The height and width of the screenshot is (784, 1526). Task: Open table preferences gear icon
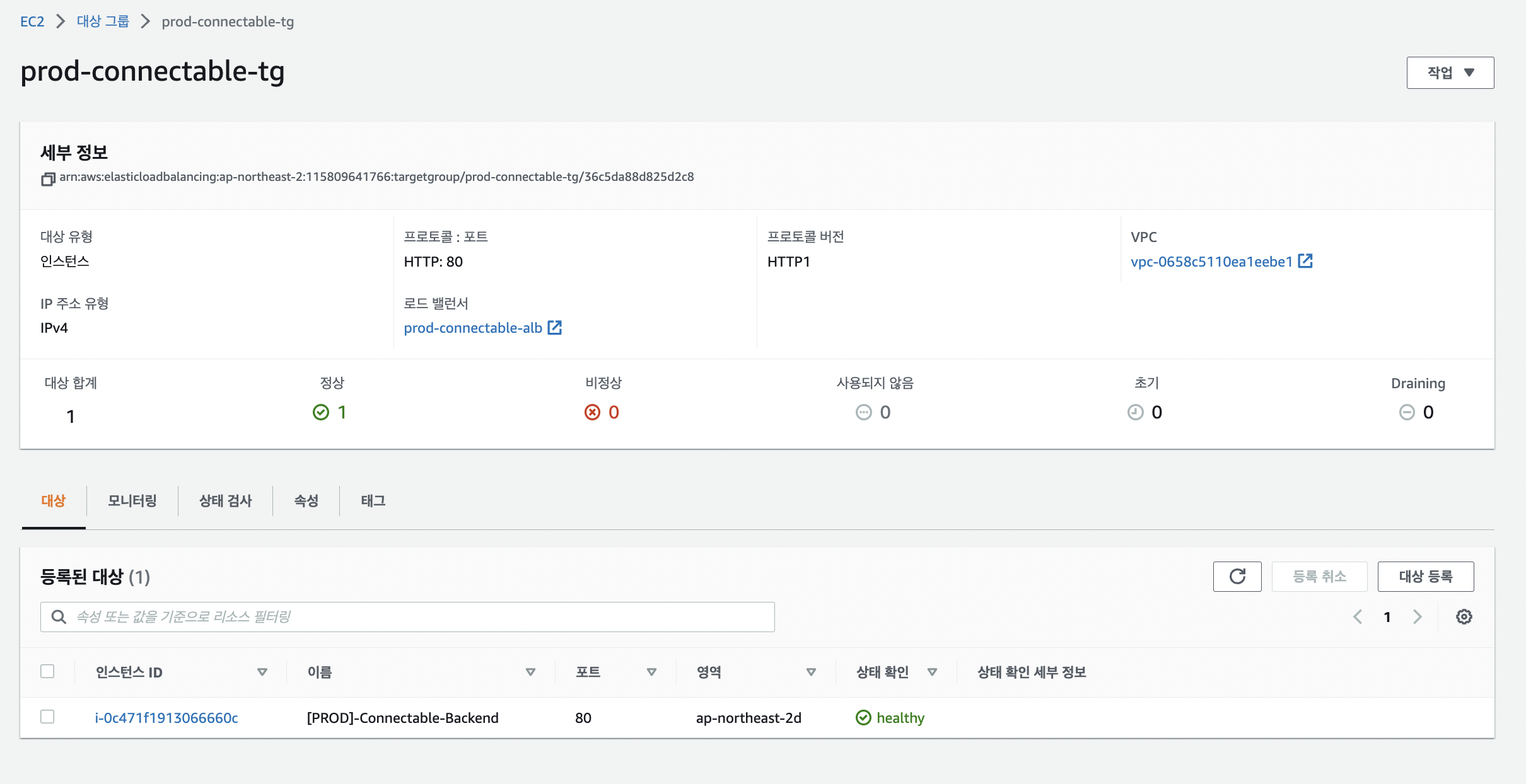pyautogui.click(x=1464, y=616)
